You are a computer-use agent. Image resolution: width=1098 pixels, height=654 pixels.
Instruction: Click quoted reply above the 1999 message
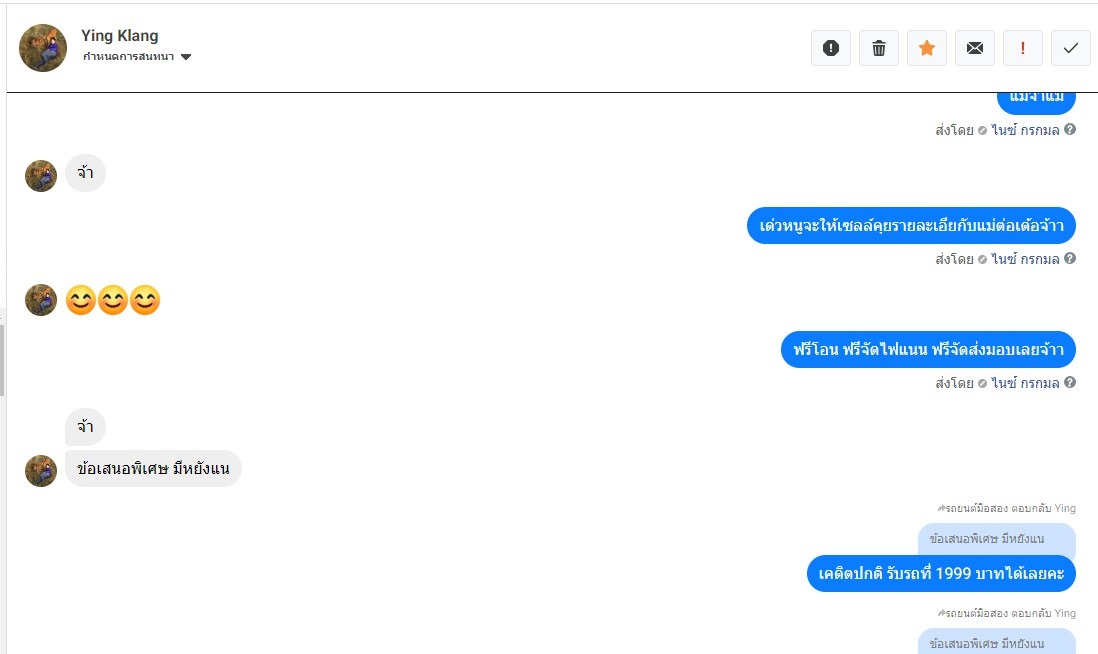[x=996, y=540]
